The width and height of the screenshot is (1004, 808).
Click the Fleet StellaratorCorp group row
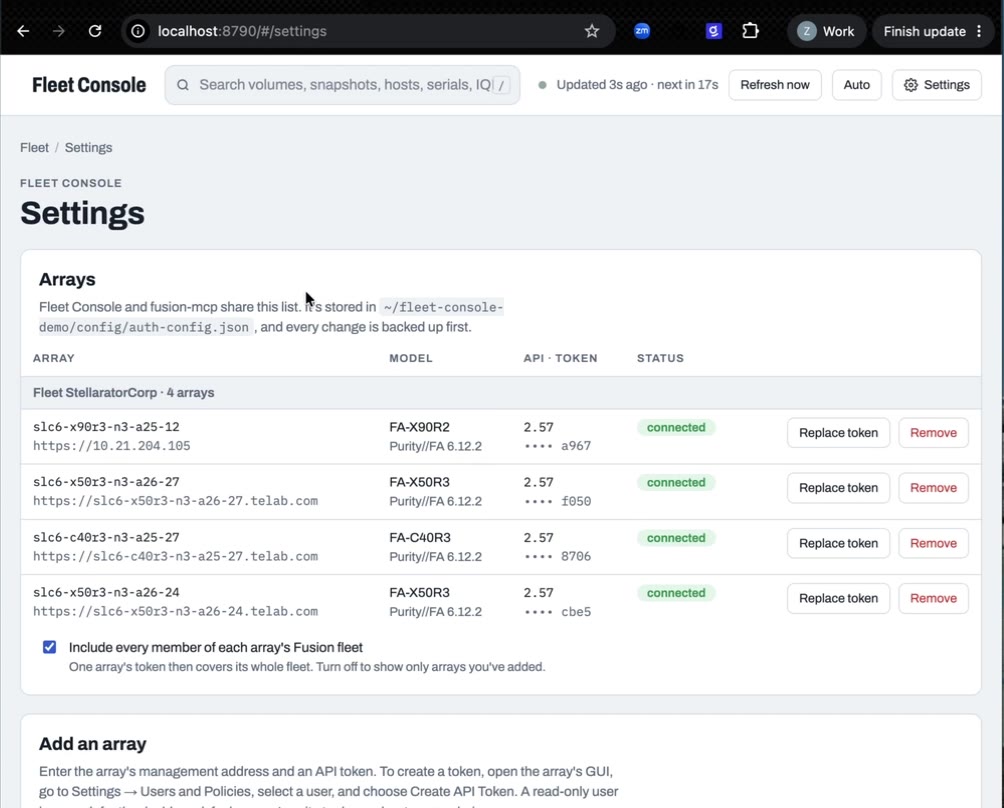click(501, 392)
